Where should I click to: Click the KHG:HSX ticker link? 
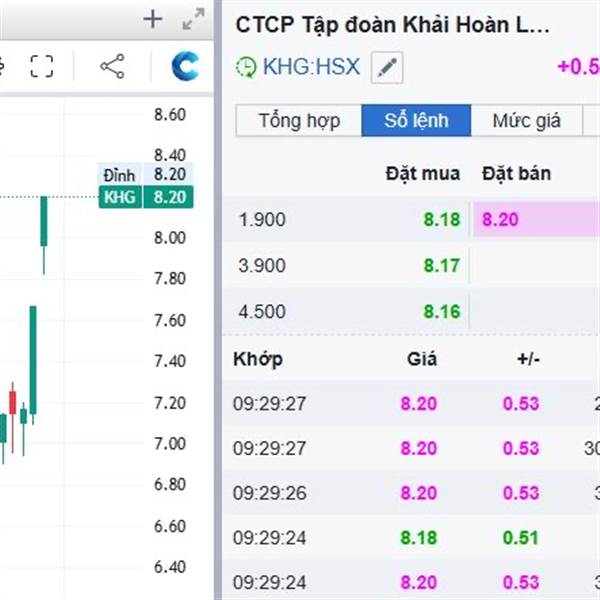click(311, 68)
